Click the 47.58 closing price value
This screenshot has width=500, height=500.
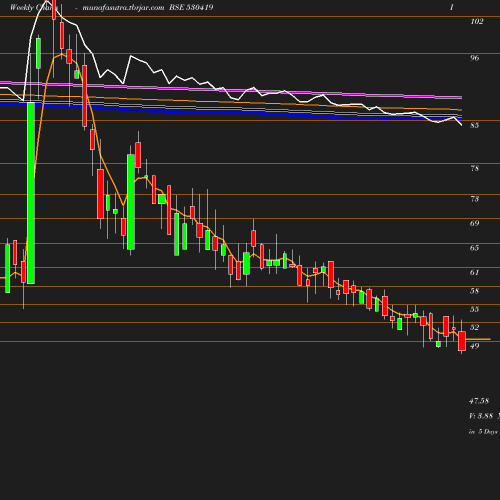479,401
